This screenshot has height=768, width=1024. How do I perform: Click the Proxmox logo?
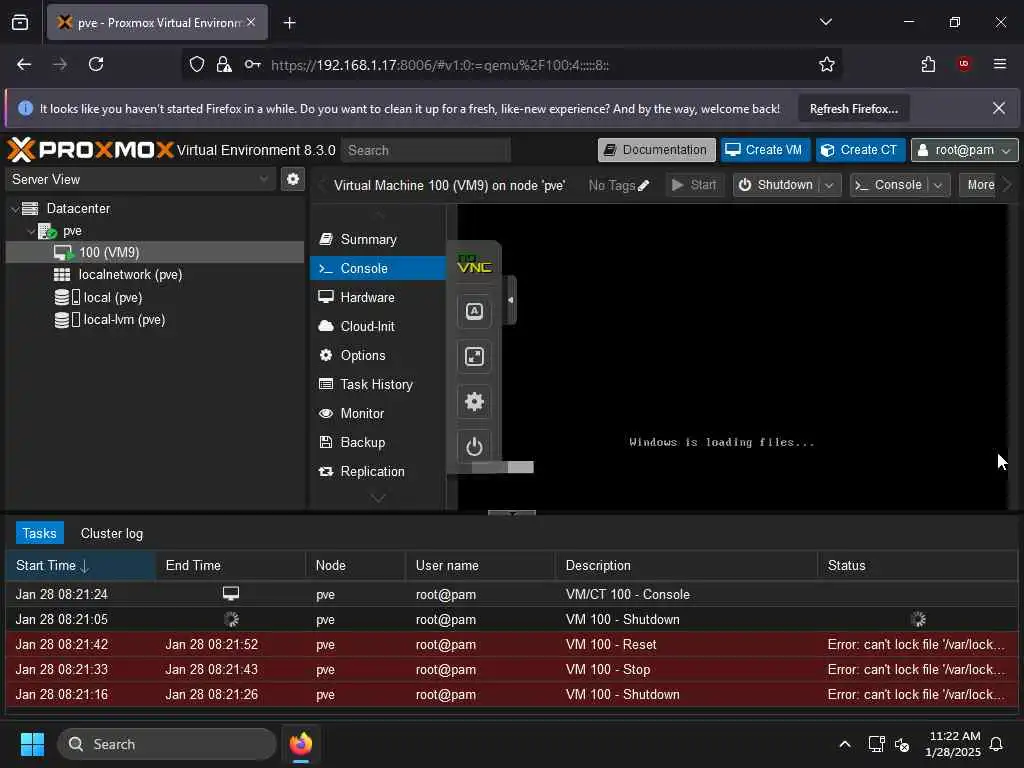[x=91, y=150]
